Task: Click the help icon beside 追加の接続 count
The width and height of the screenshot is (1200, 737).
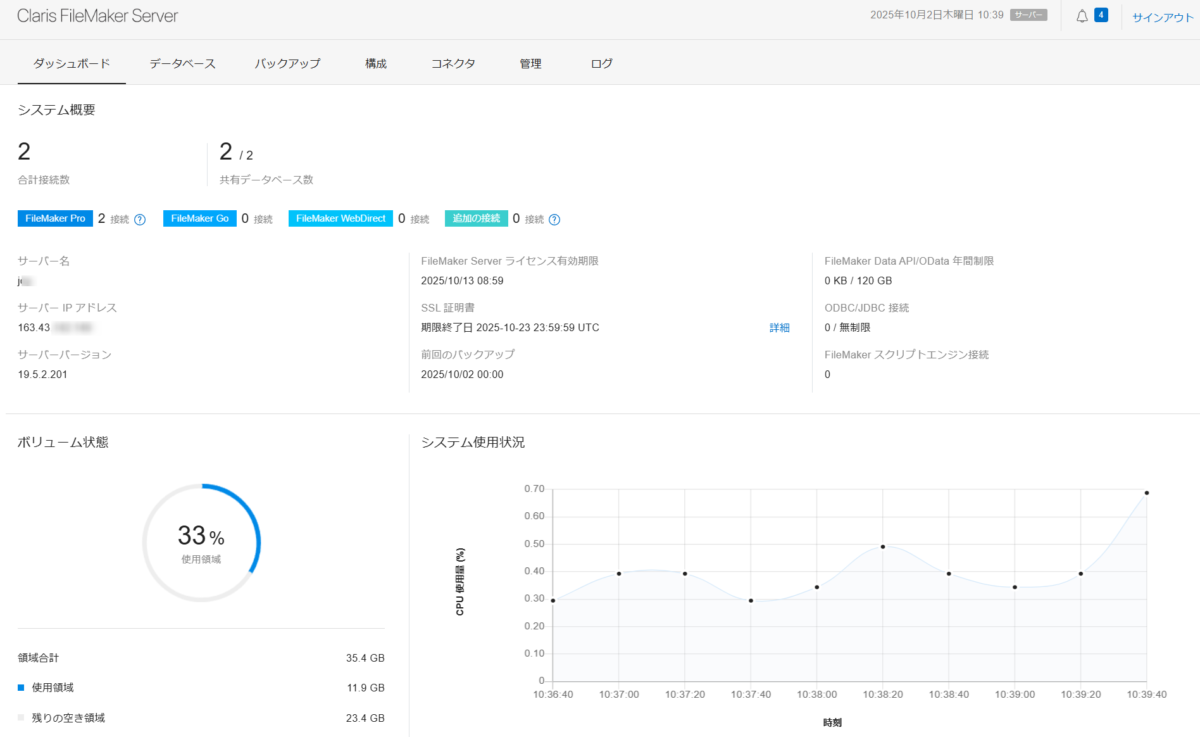Action: point(554,219)
